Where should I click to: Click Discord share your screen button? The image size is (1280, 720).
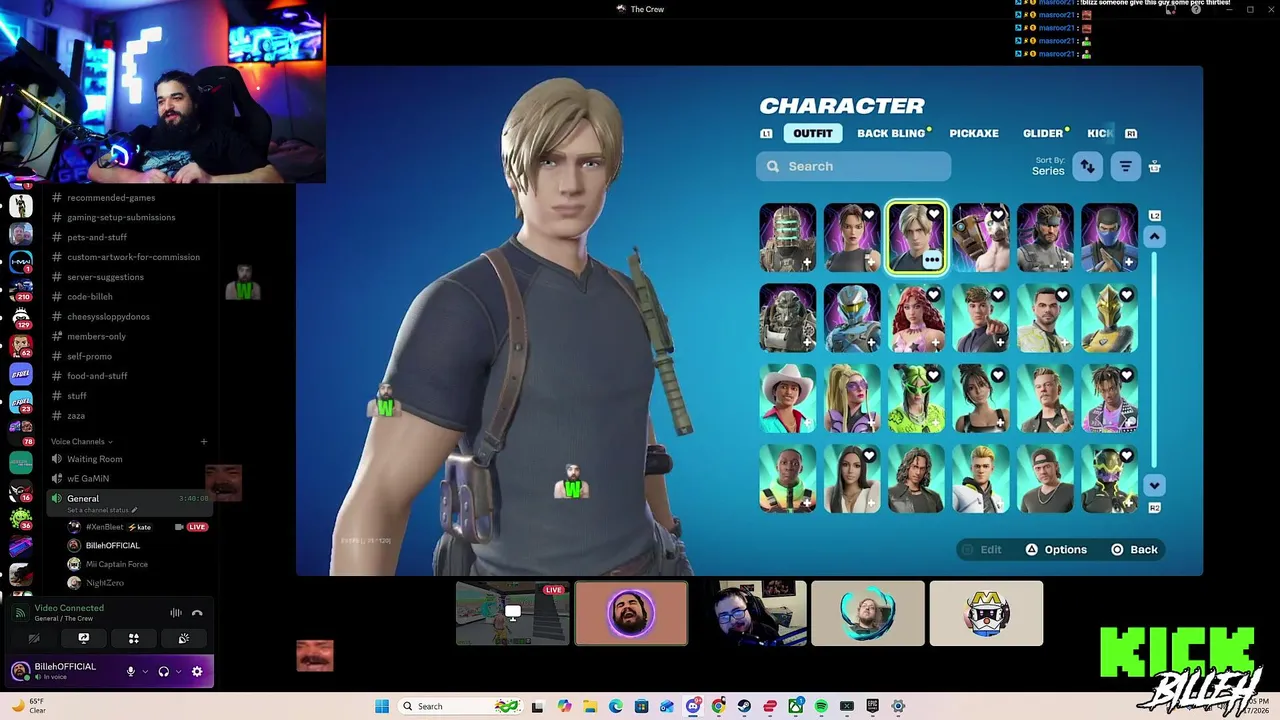click(84, 638)
